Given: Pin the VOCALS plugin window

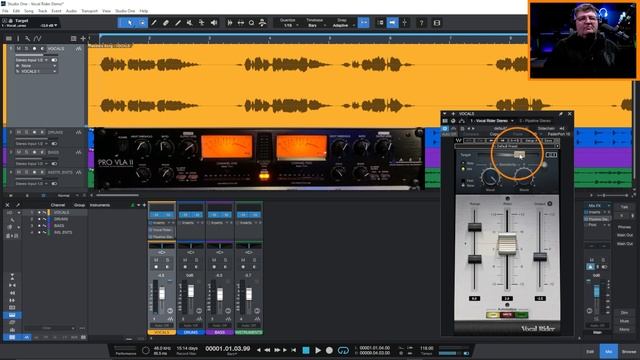Looking at the screenshot, I should coord(561,114).
